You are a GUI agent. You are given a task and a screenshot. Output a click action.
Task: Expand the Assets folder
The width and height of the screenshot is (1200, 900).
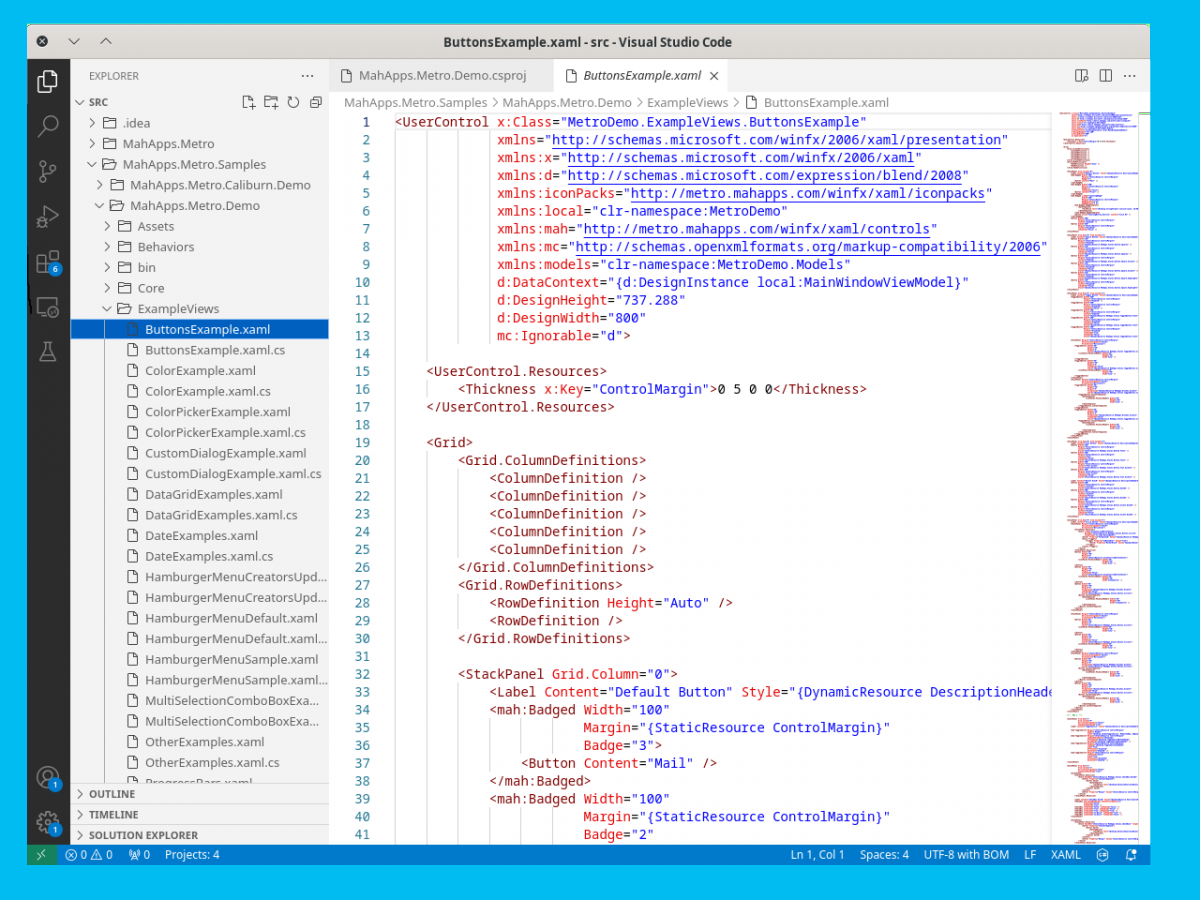coord(200,226)
